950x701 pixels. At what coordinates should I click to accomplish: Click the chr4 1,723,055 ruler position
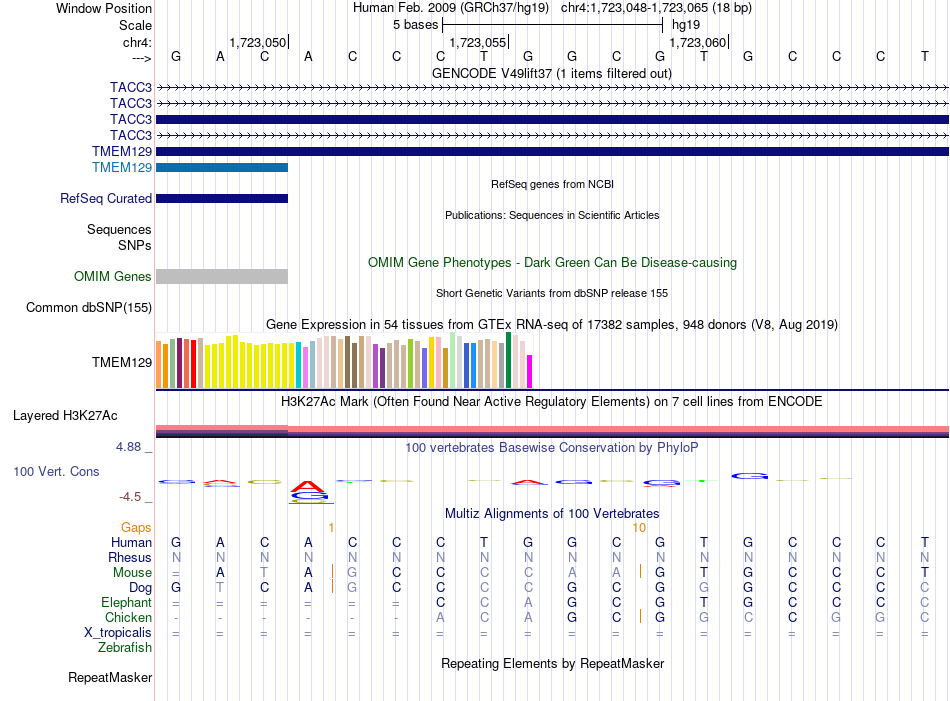point(478,42)
